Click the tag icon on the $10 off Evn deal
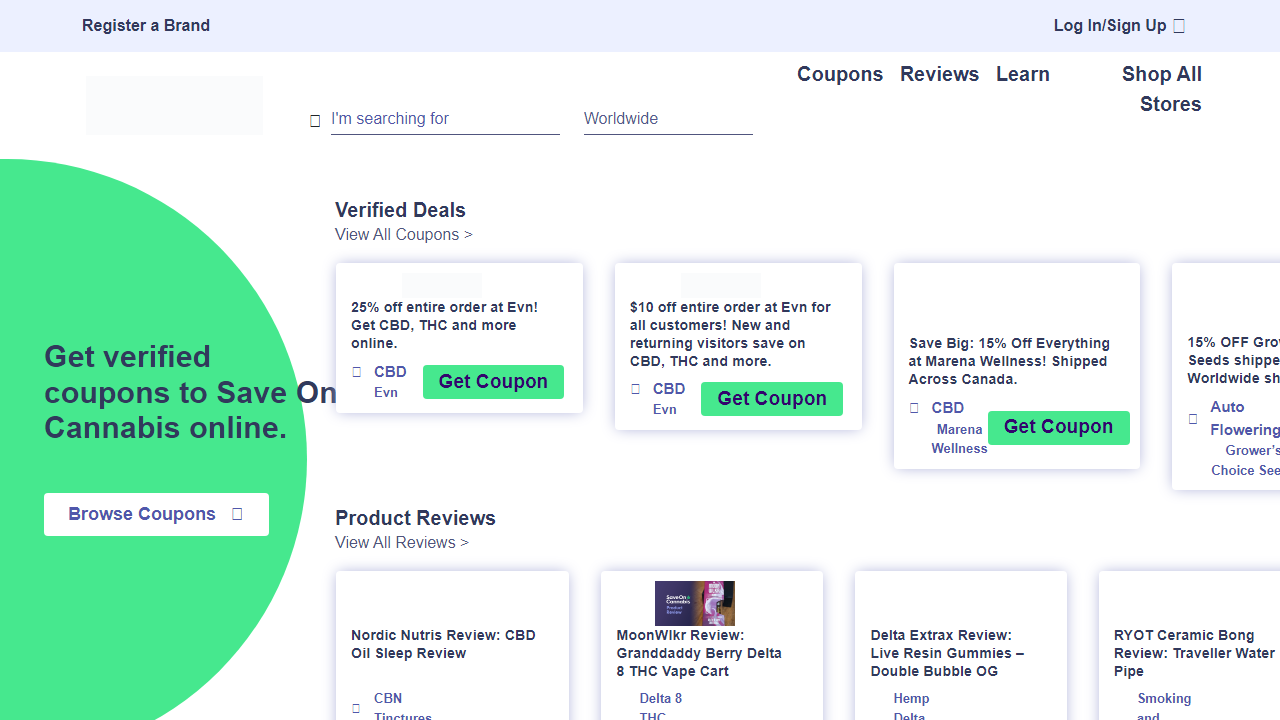The width and height of the screenshot is (1280, 720). point(636,389)
